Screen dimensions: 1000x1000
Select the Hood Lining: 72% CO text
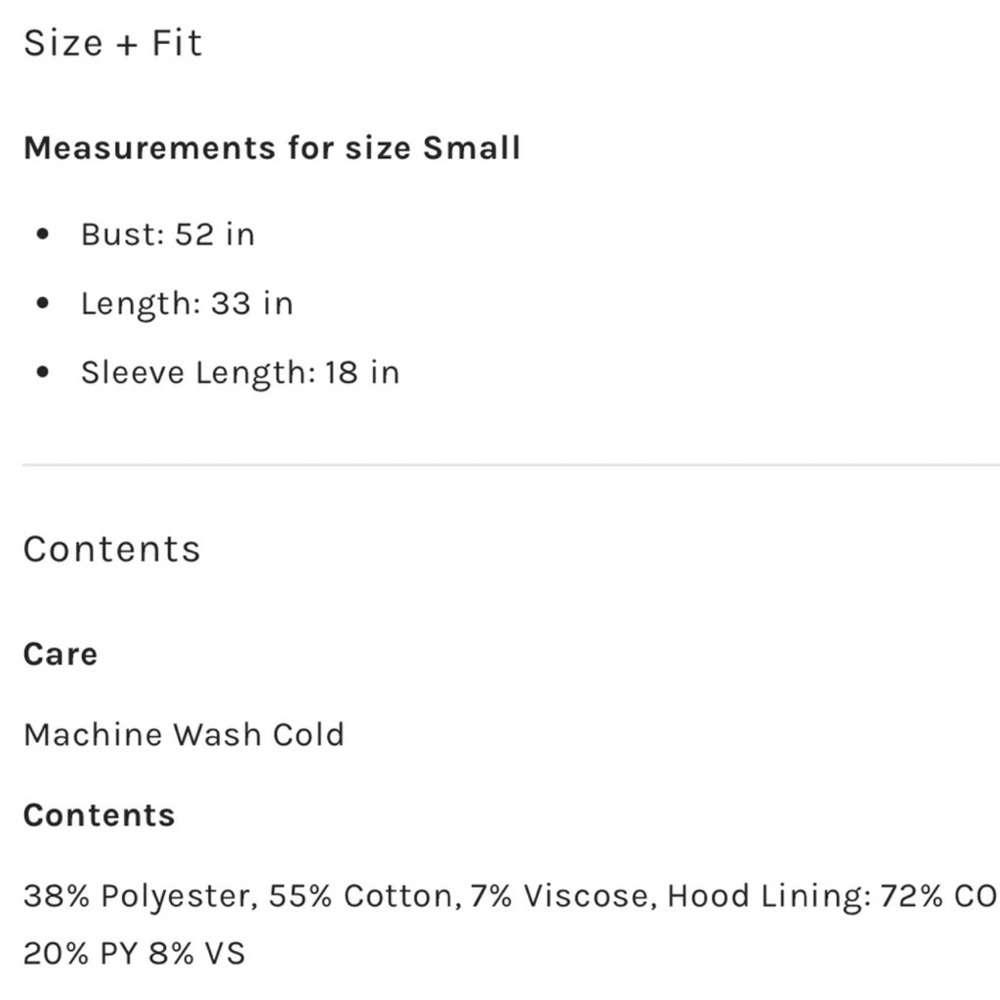(x=832, y=896)
